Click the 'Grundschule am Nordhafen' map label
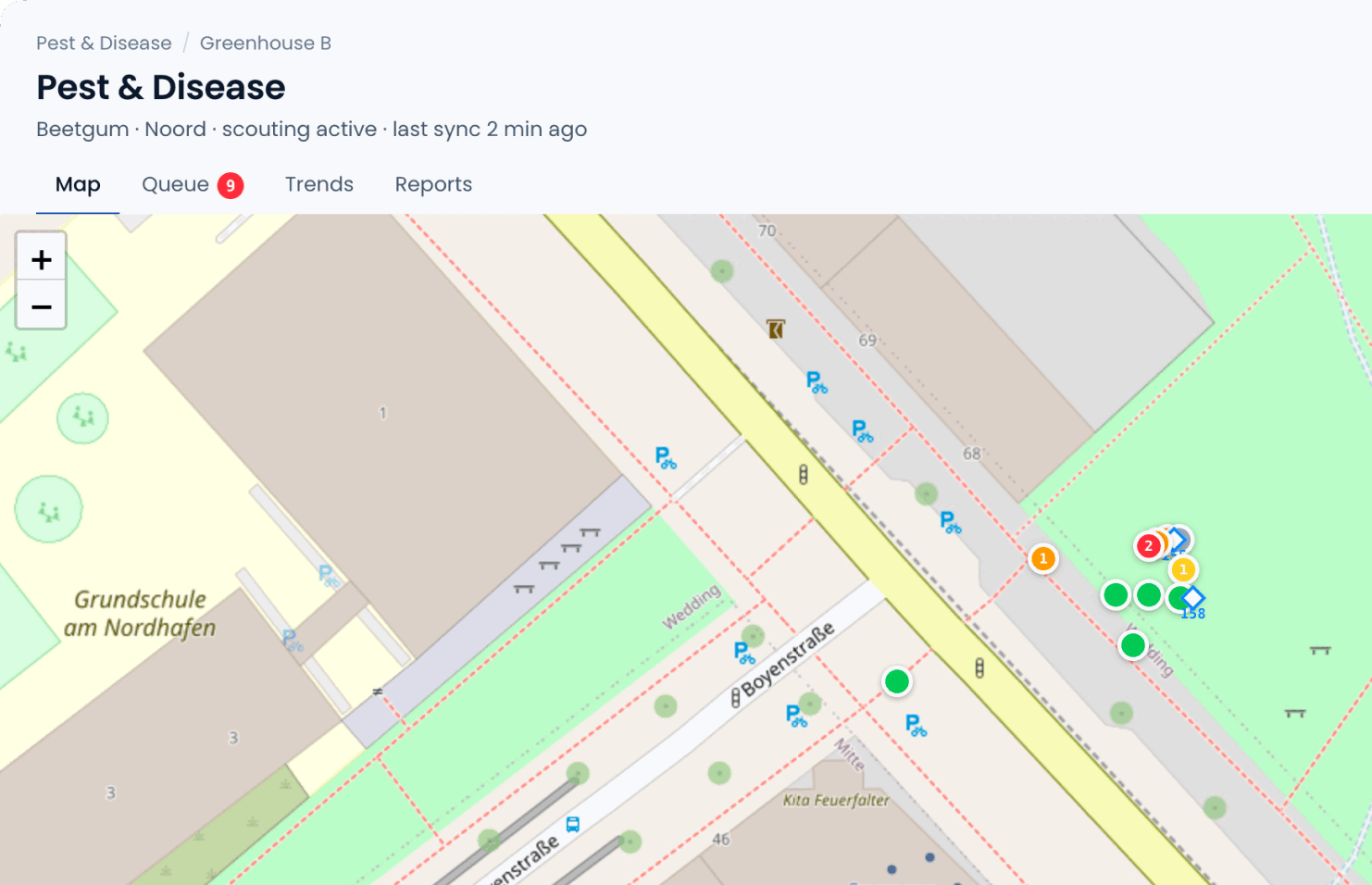The width and height of the screenshot is (1372, 885). [140, 614]
